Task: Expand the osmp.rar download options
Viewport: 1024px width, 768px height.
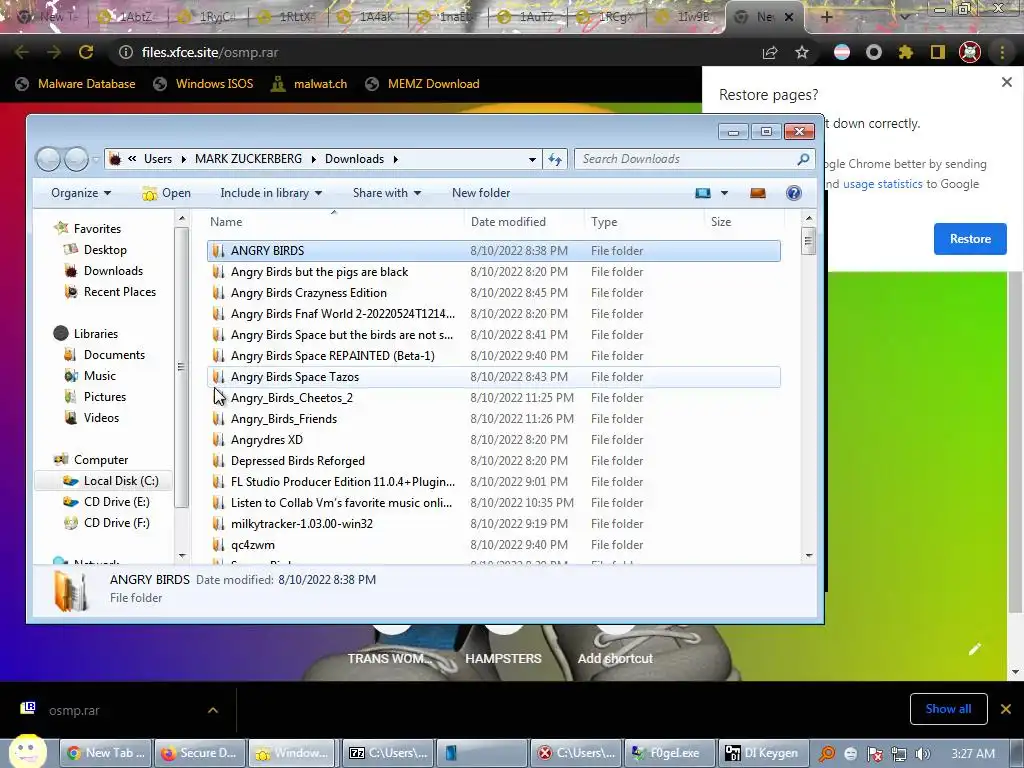Action: 213,710
